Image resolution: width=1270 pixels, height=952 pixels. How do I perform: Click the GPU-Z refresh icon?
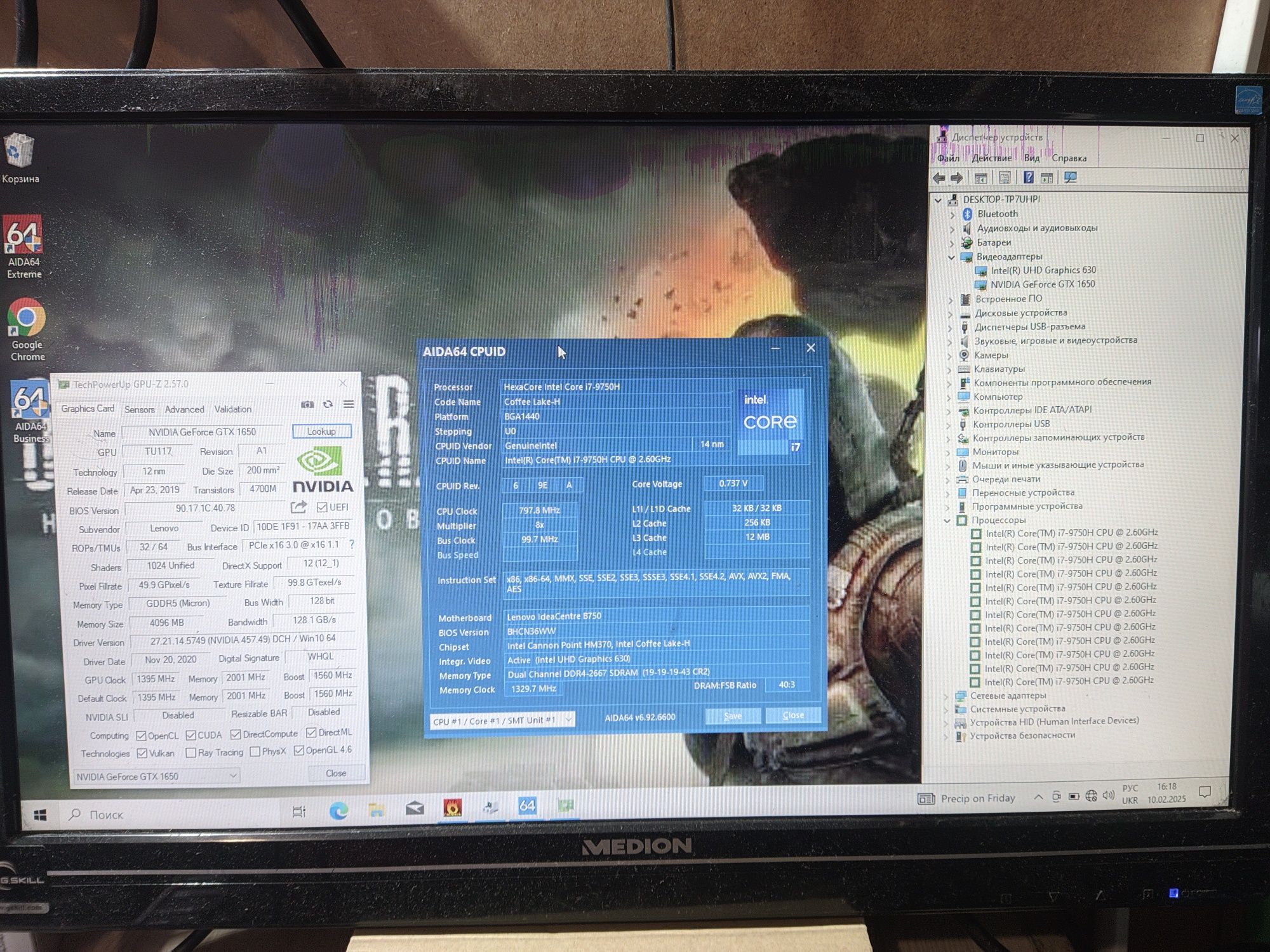[x=328, y=404]
